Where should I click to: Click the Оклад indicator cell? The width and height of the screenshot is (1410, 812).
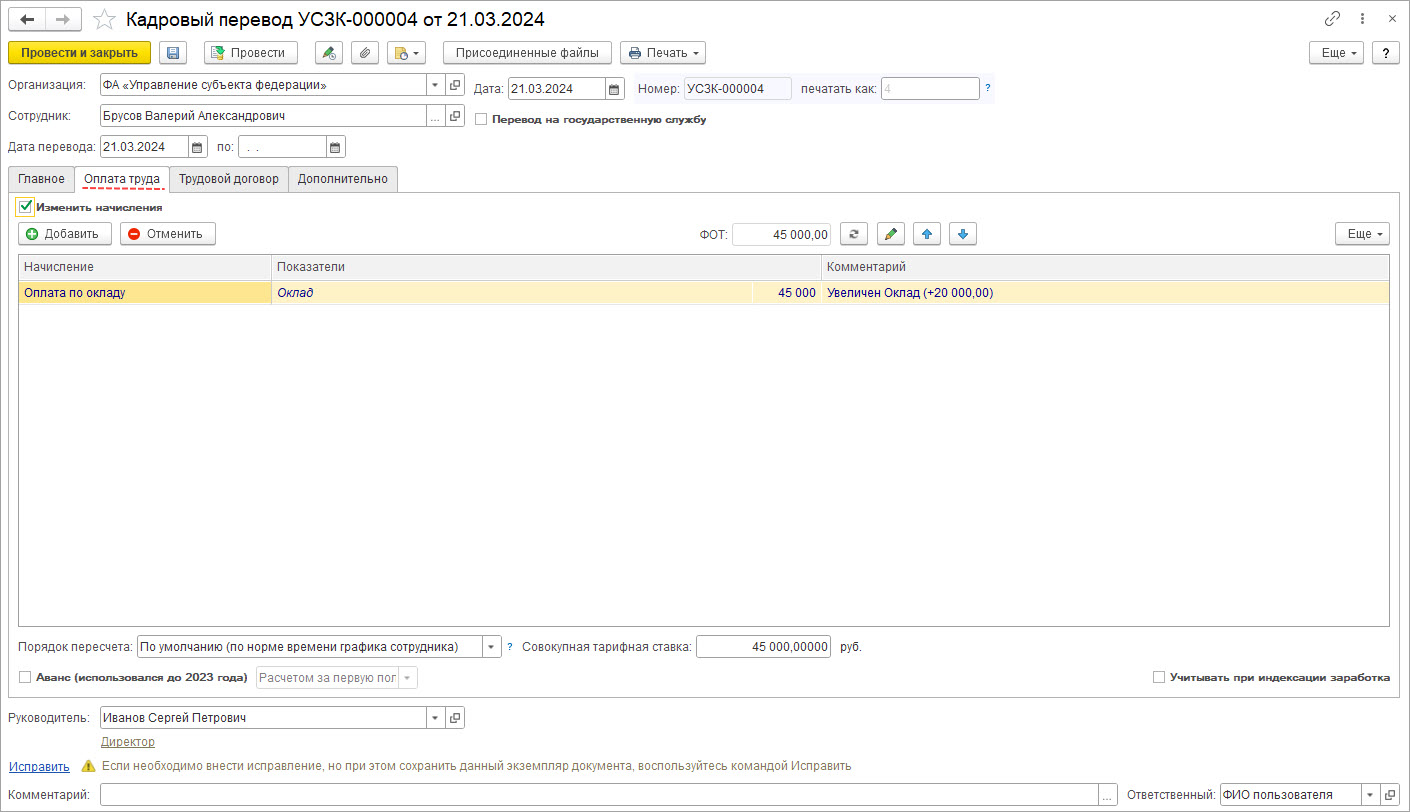tap(512, 293)
